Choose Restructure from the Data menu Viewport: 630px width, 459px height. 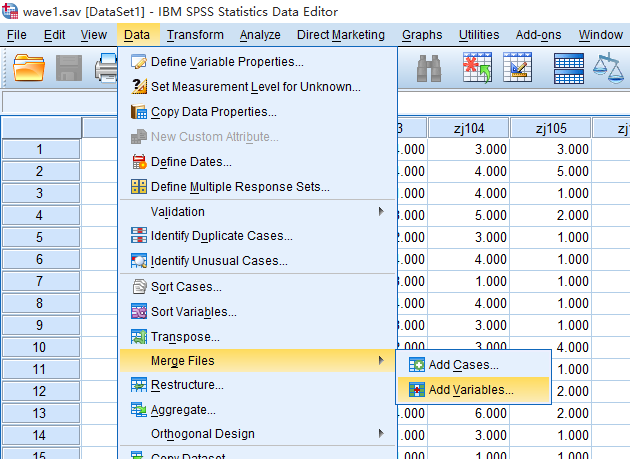click(187, 385)
